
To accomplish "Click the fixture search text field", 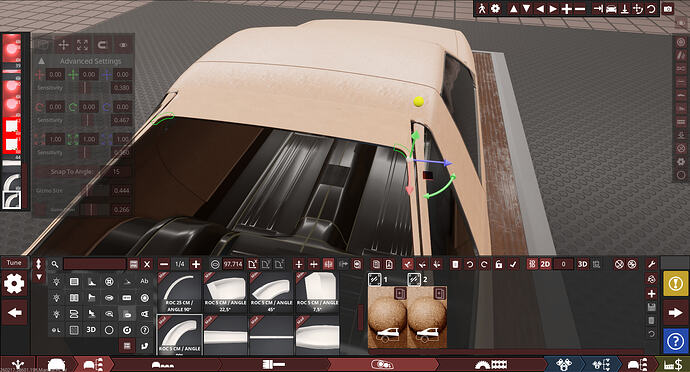I will click(95, 264).
